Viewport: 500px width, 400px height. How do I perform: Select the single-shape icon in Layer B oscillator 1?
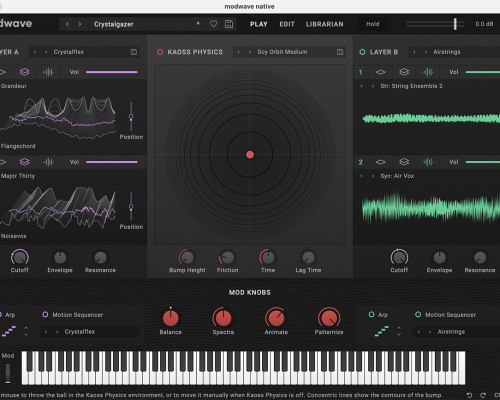pos(380,72)
